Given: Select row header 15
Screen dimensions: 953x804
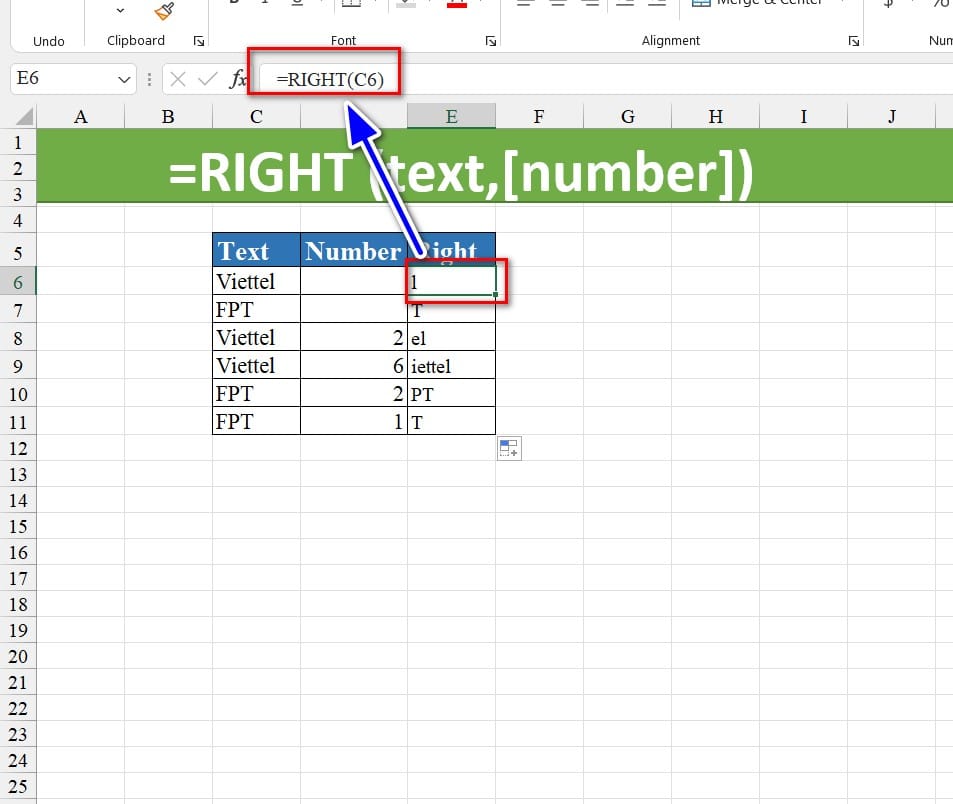Looking at the screenshot, I should (18, 526).
